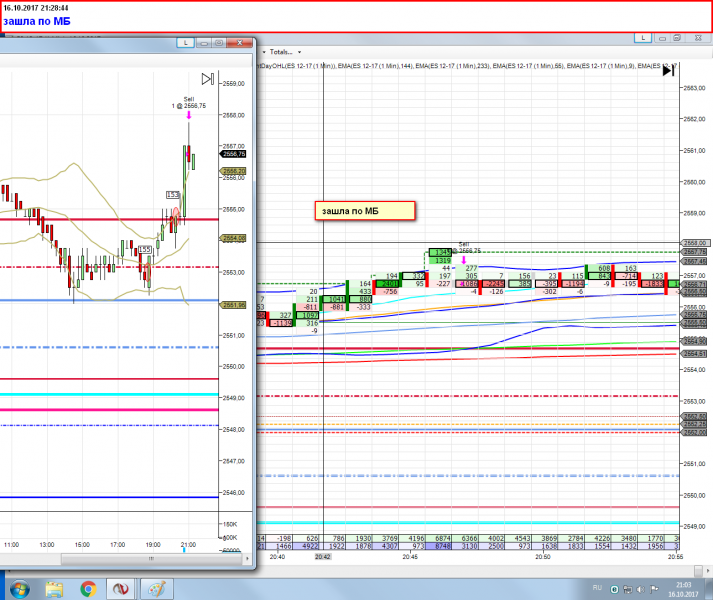
Task: Open Windows Explorer from the taskbar
Action: point(54,587)
